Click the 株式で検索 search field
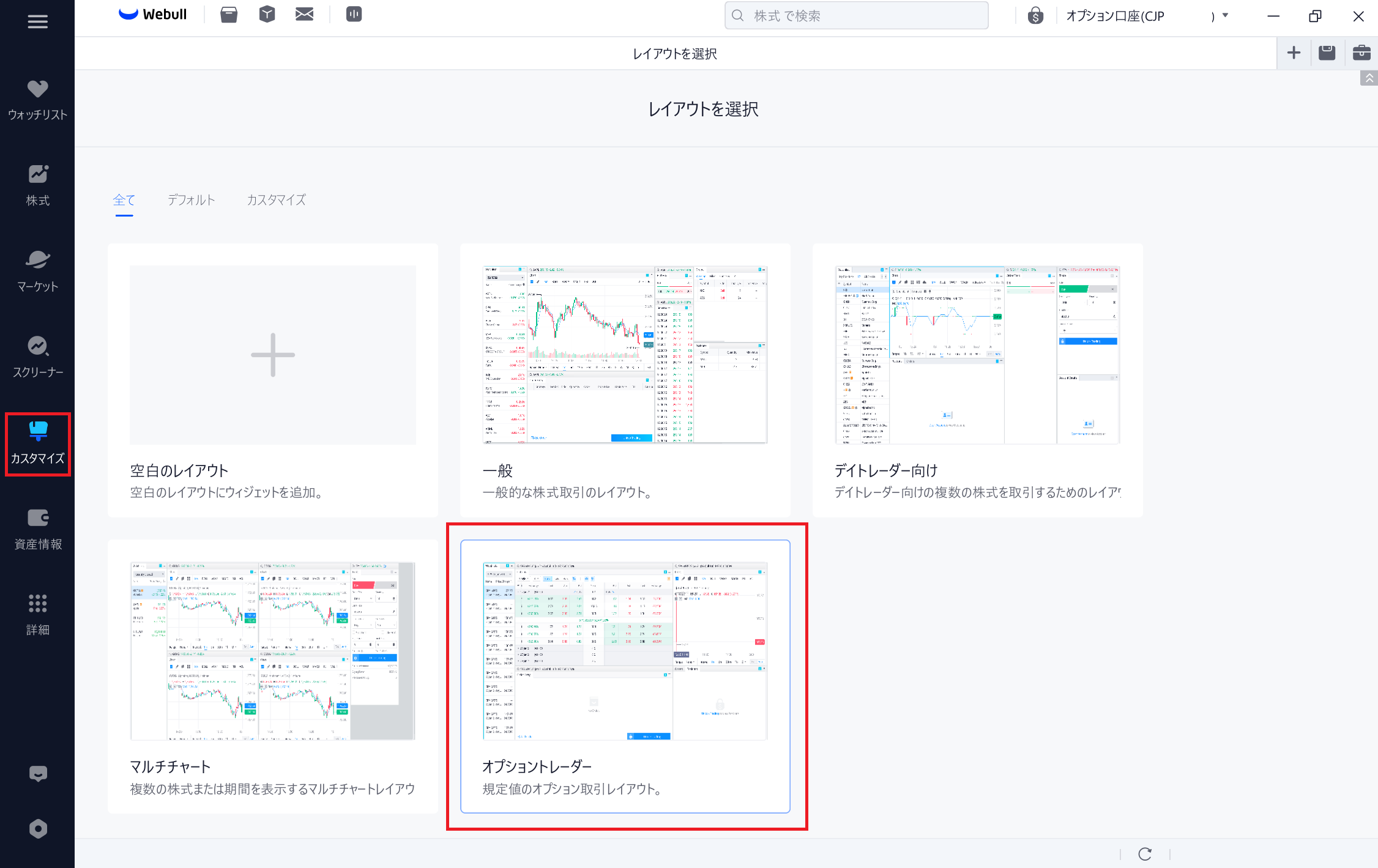The image size is (1378, 868). 857,16
